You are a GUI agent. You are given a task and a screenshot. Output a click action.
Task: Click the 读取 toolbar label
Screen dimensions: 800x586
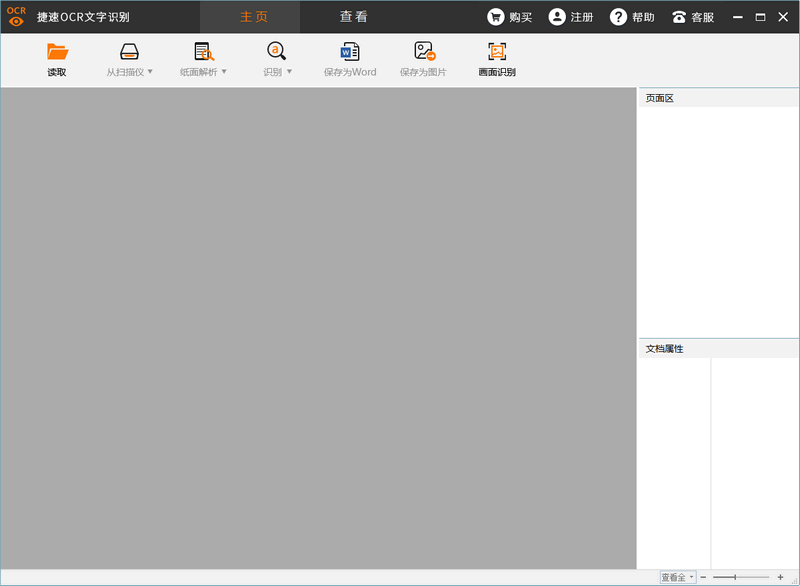57,72
